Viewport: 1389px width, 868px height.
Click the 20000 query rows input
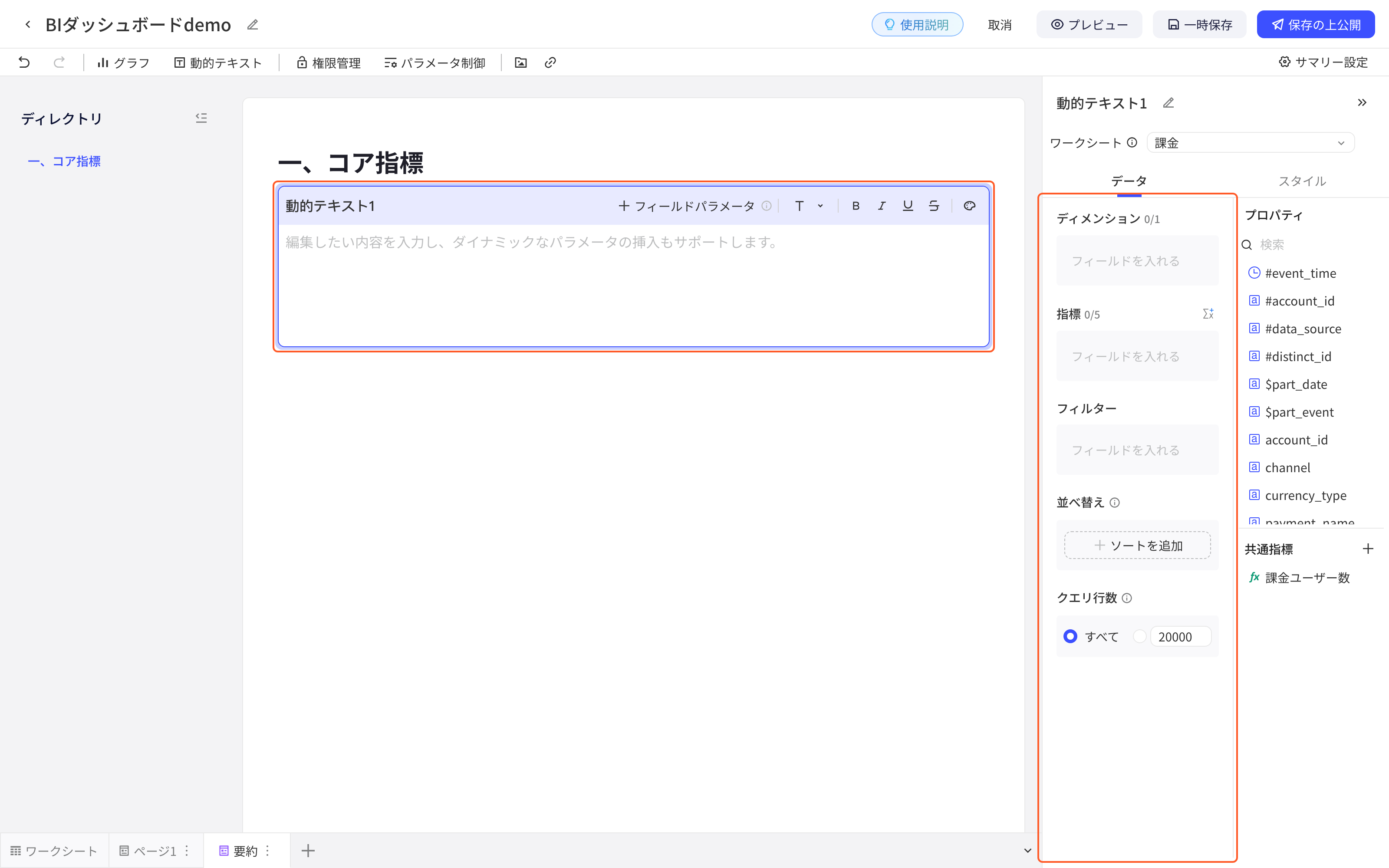pos(1181,637)
